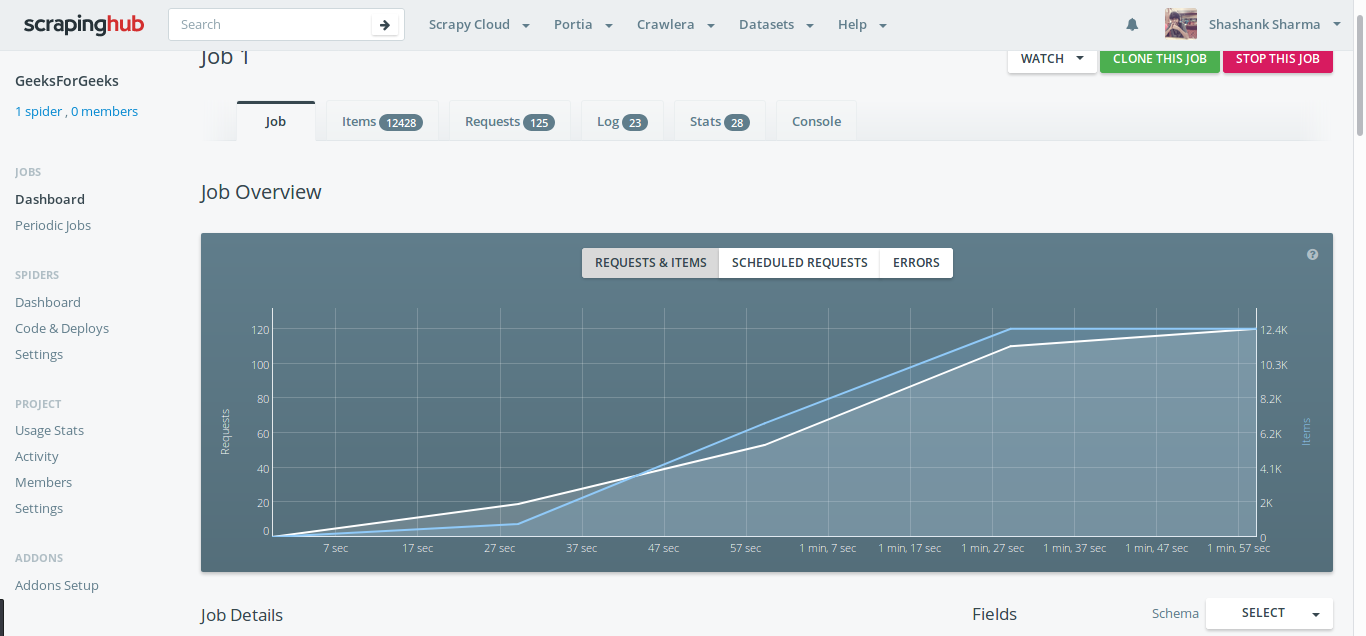Expand the Datasets menu
1366x636 pixels.
pos(776,25)
